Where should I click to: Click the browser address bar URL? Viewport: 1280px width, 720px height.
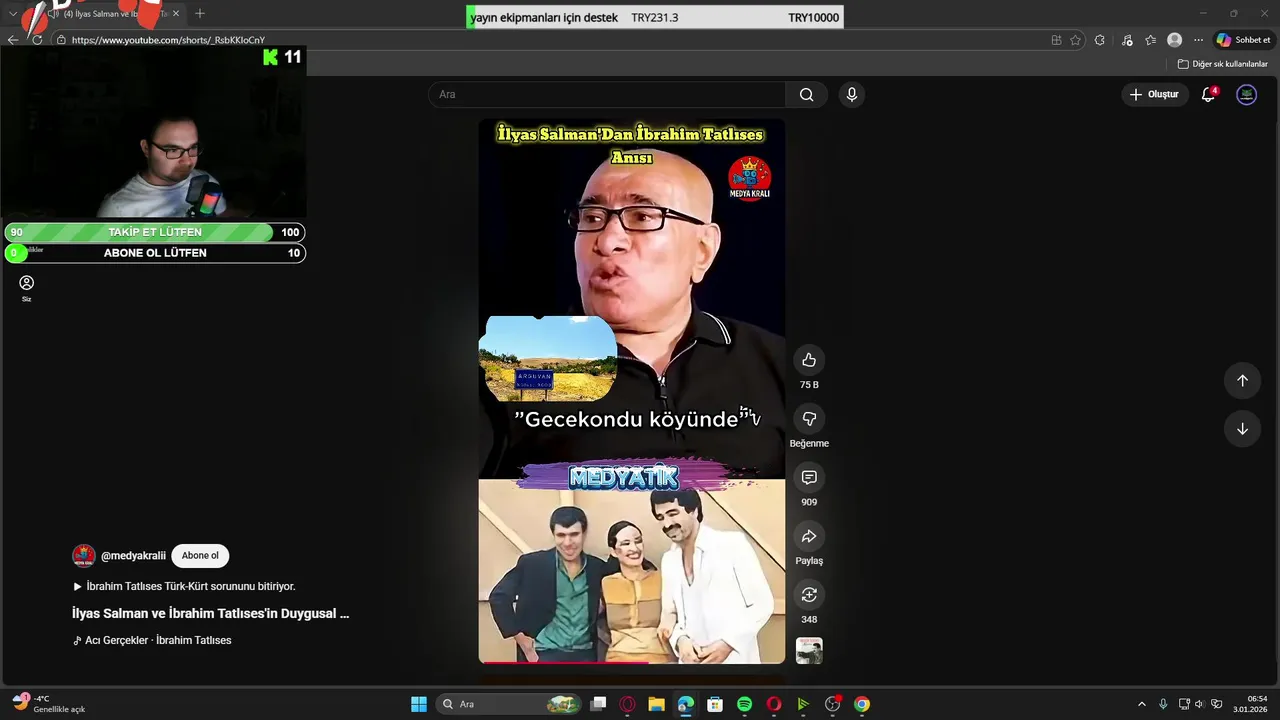click(168, 40)
